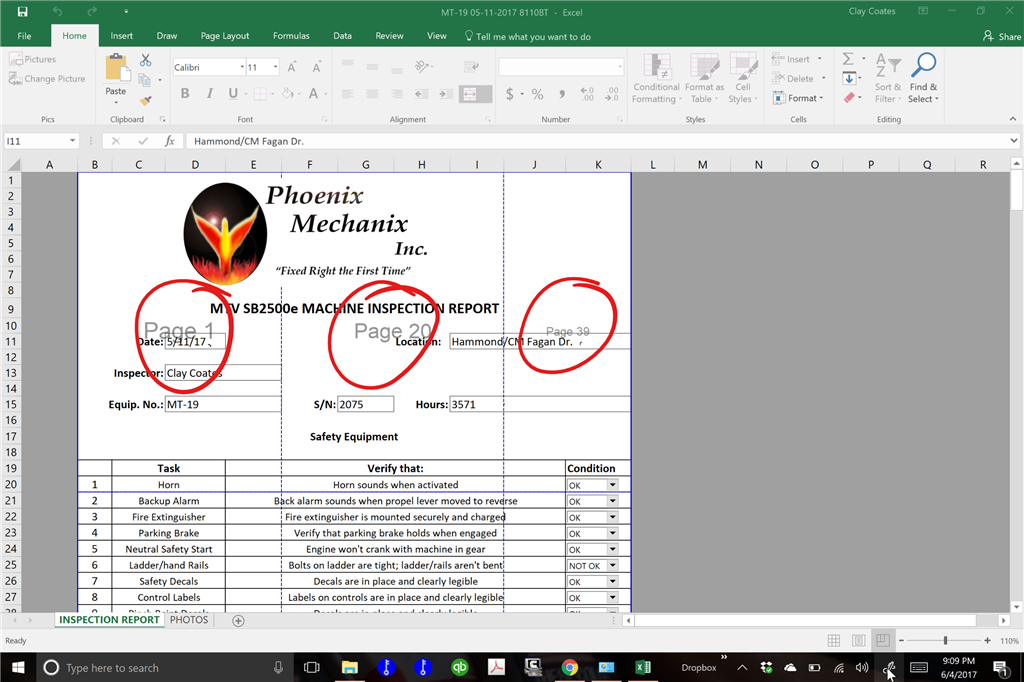Viewport: 1024px width, 682px height.
Task: Switch to the Insert ribbon tab
Action: pyautogui.click(x=121, y=36)
